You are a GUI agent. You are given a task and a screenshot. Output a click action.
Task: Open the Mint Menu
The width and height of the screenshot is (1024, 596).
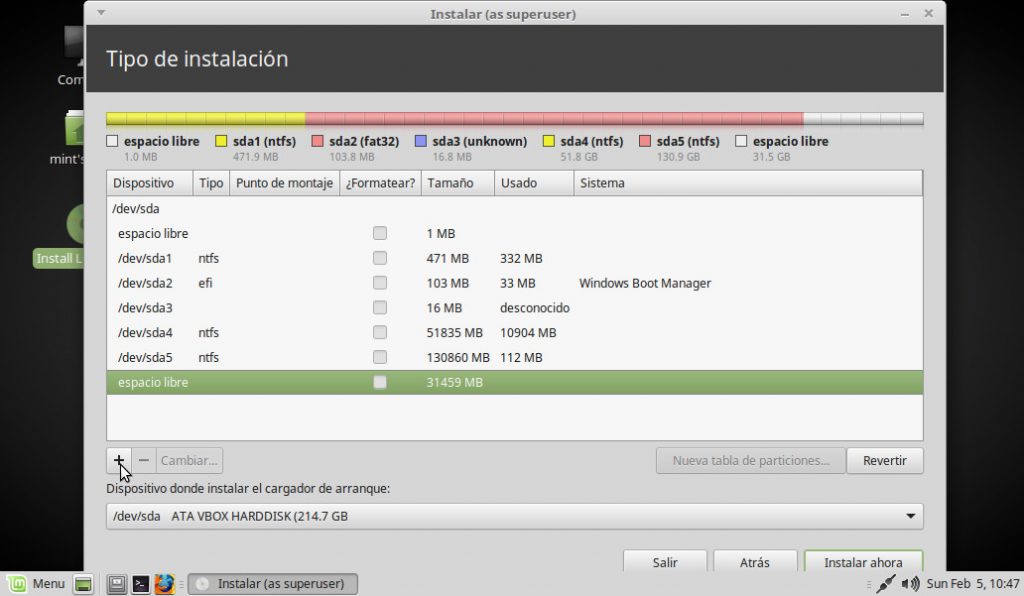tap(36, 584)
